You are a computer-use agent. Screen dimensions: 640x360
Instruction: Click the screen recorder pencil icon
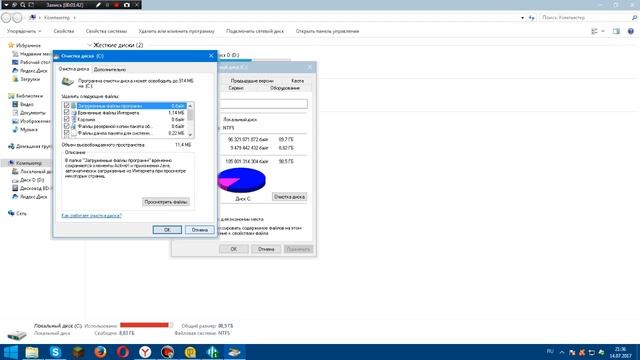click(98, 5)
